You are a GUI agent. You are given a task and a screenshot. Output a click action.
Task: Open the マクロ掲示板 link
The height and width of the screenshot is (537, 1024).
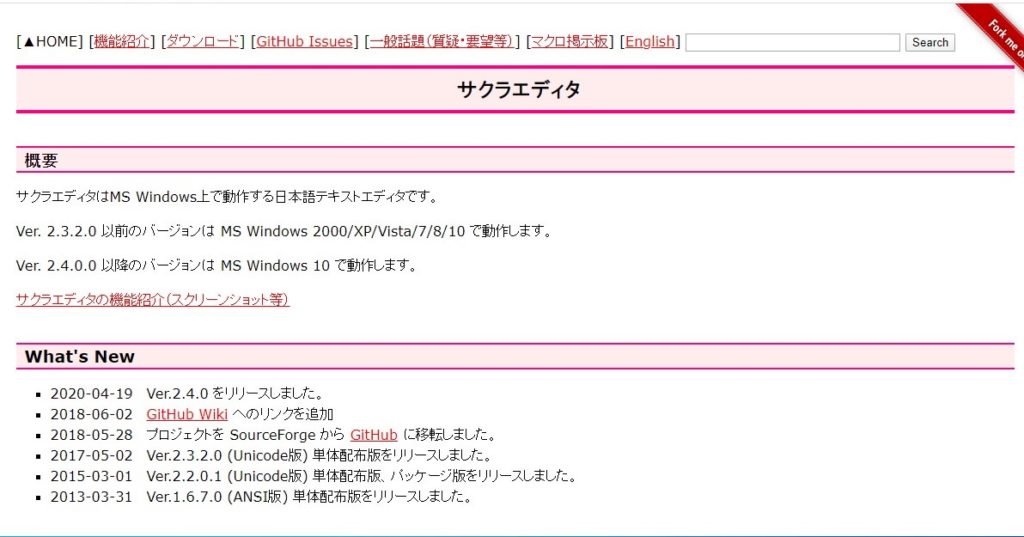pyautogui.click(x=569, y=42)
